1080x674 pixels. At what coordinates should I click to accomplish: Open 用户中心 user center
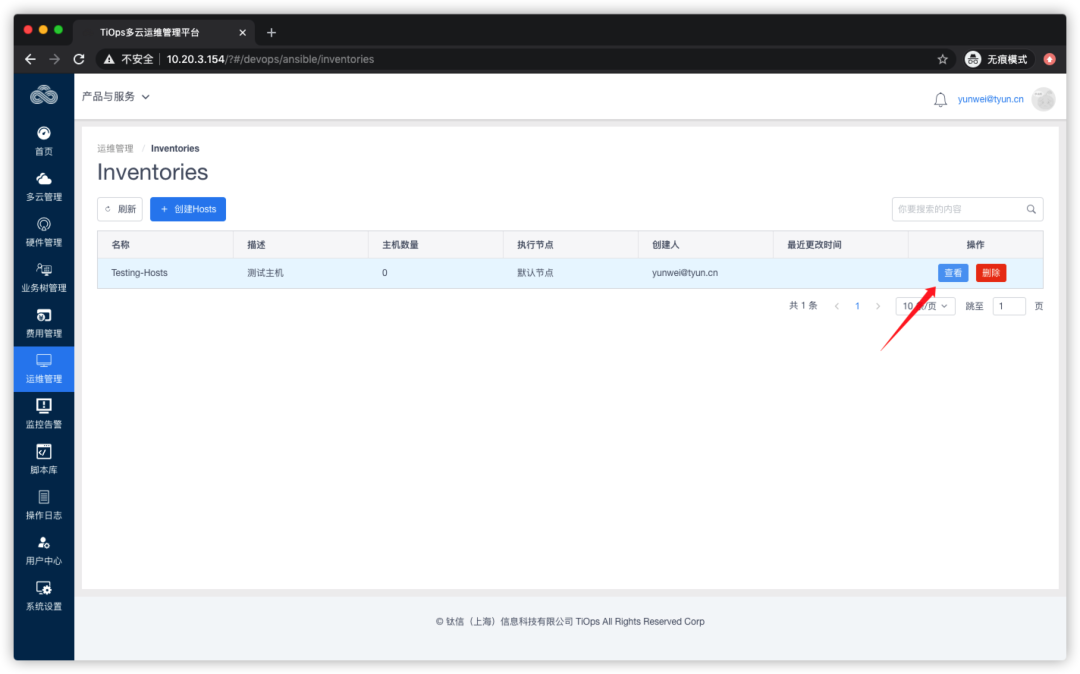pos(43,550)
